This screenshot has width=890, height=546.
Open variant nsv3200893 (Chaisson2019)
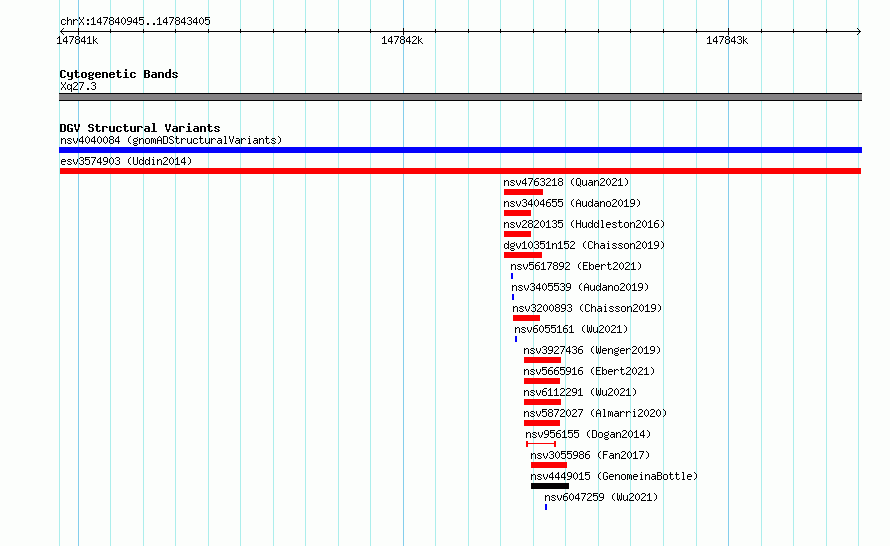[x=587, y=308]
